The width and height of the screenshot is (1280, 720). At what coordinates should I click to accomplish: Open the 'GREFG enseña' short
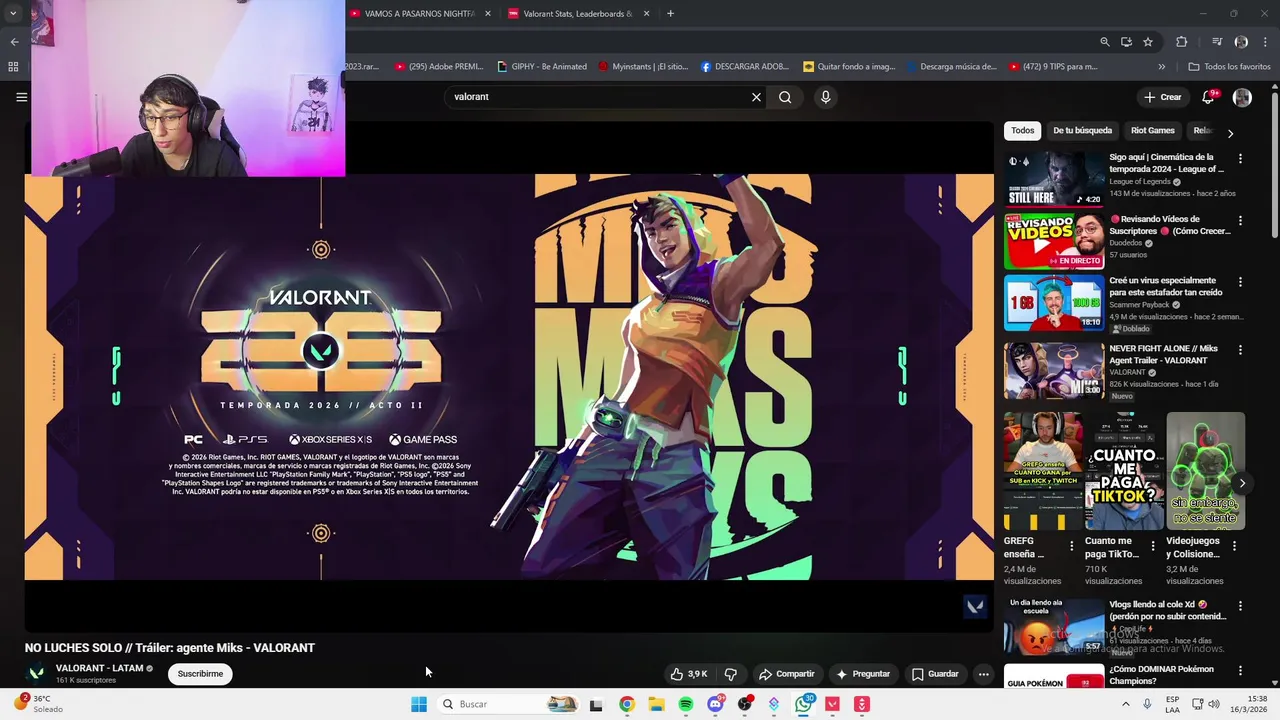click(x=1043, y=471)
